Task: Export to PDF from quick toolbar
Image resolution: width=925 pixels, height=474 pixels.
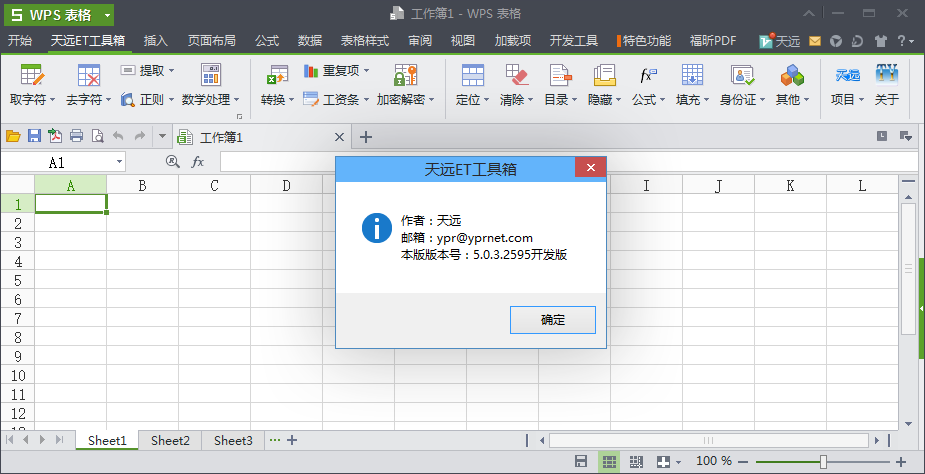Action: pyautogui.click(x=55, y=136)
